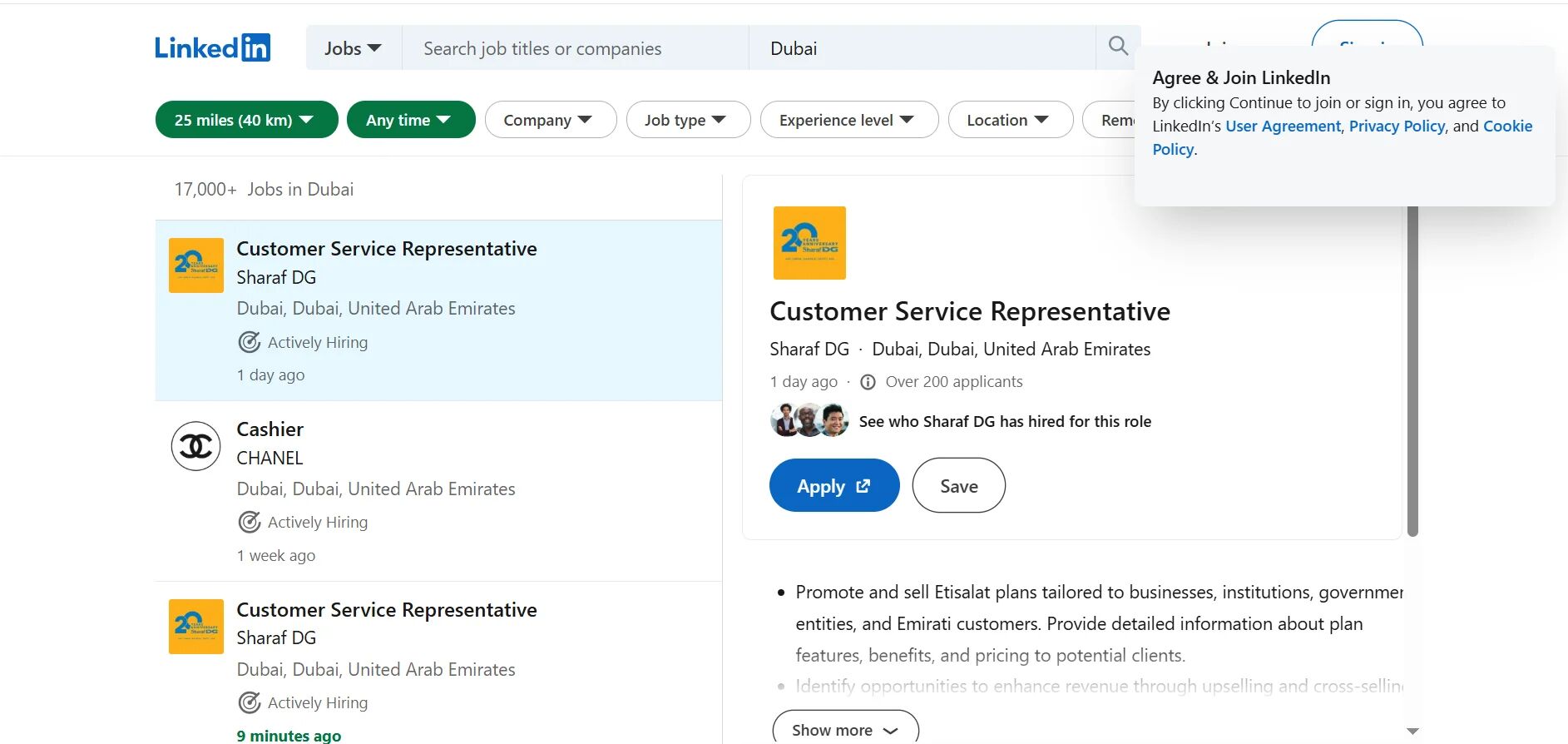Screen dimensions: 1568x744
Task: Open the Experience level filter
Action: 848,120
